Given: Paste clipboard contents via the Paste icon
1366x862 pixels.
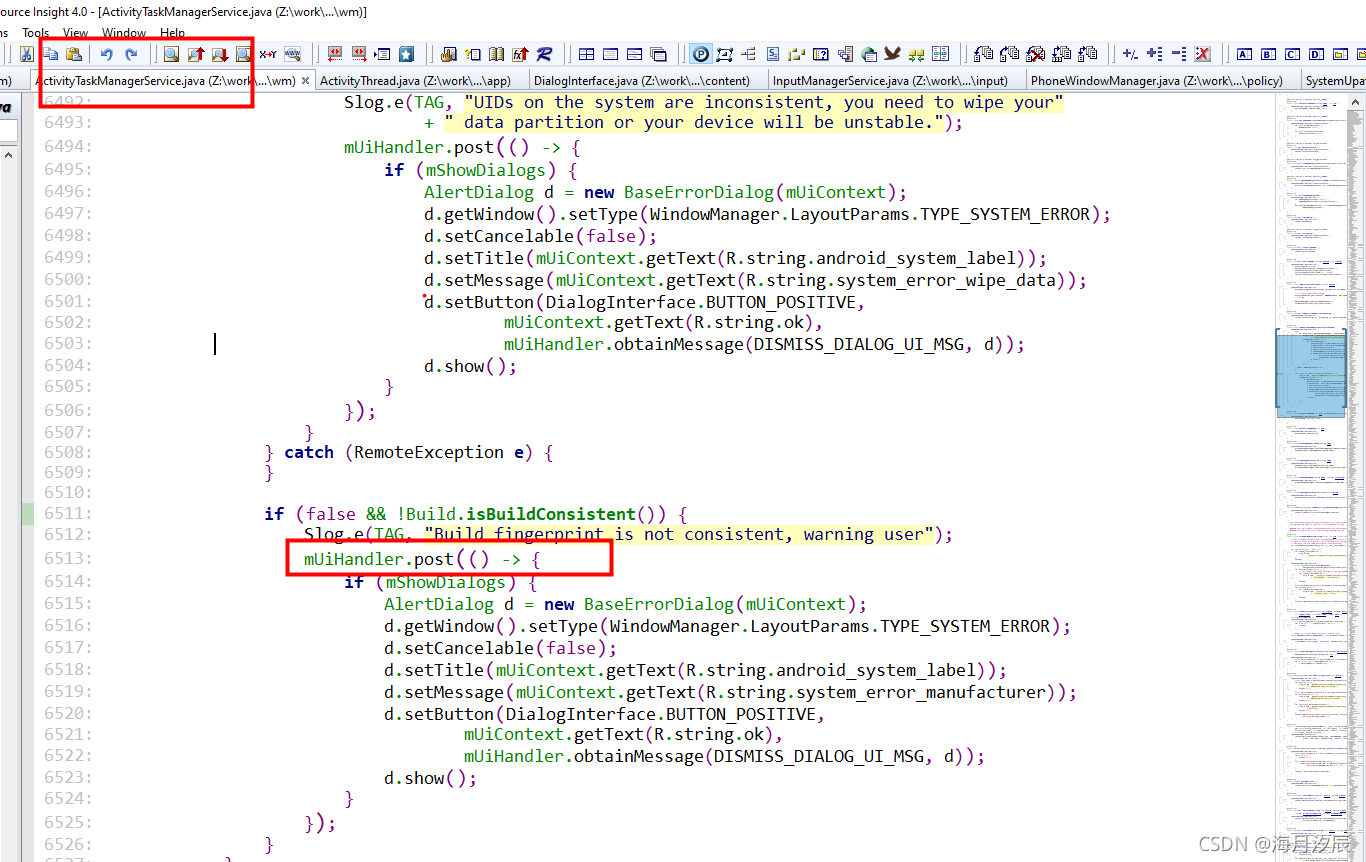Looking at the screenshot, I should pos(74,55).
